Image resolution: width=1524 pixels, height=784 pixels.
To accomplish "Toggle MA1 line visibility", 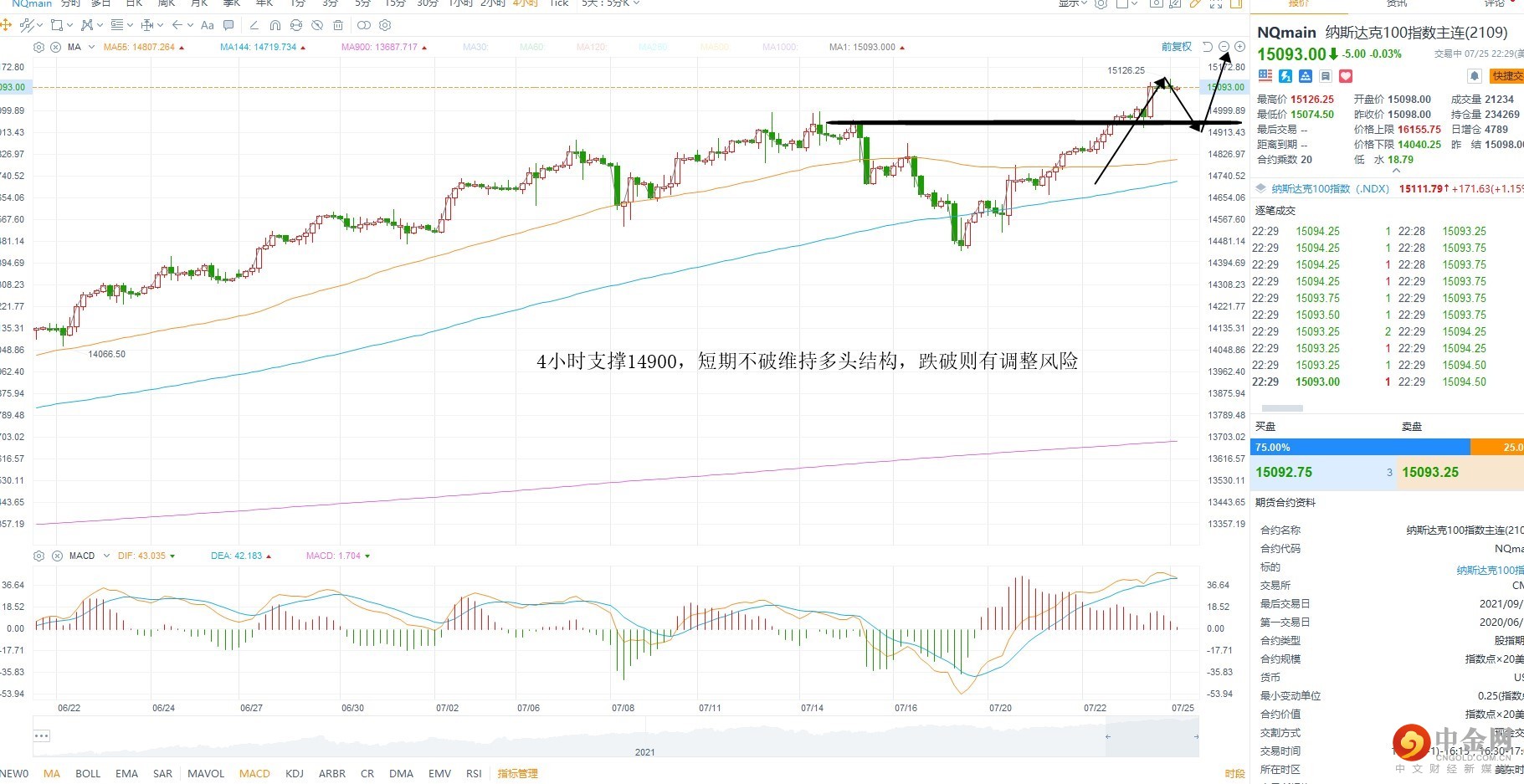I will (x=867, y=47).
